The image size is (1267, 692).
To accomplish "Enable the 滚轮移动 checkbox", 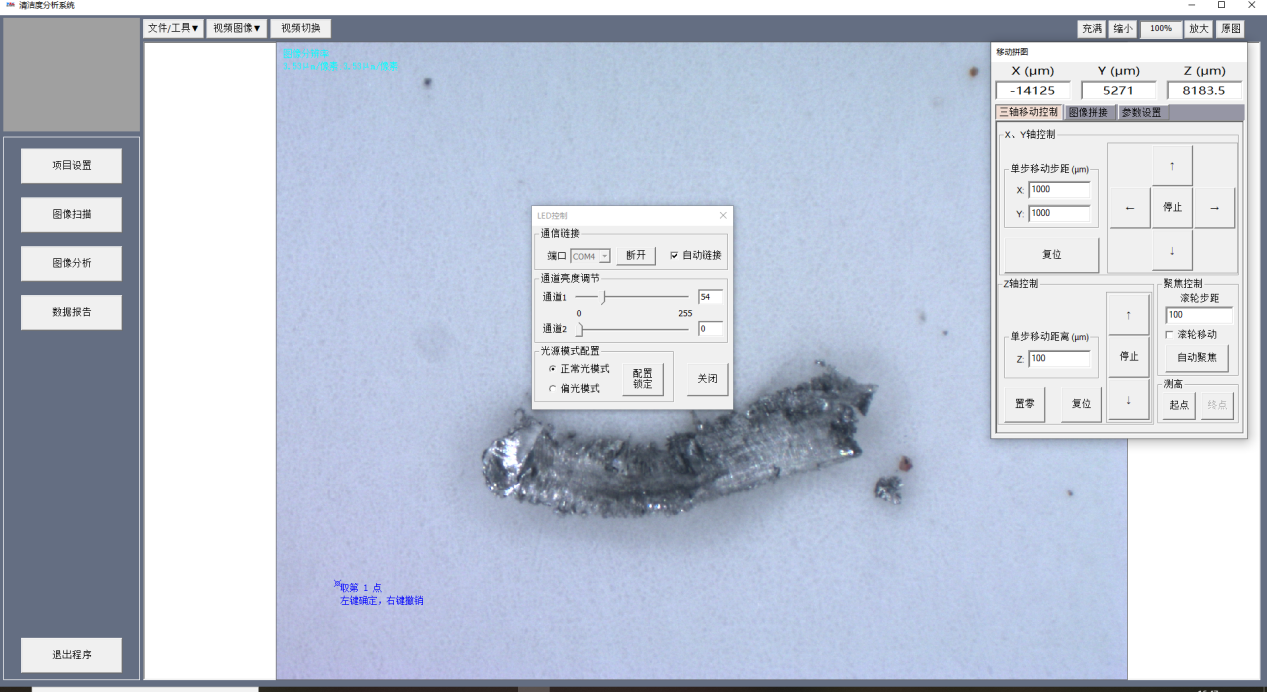I will (1171, 334).
